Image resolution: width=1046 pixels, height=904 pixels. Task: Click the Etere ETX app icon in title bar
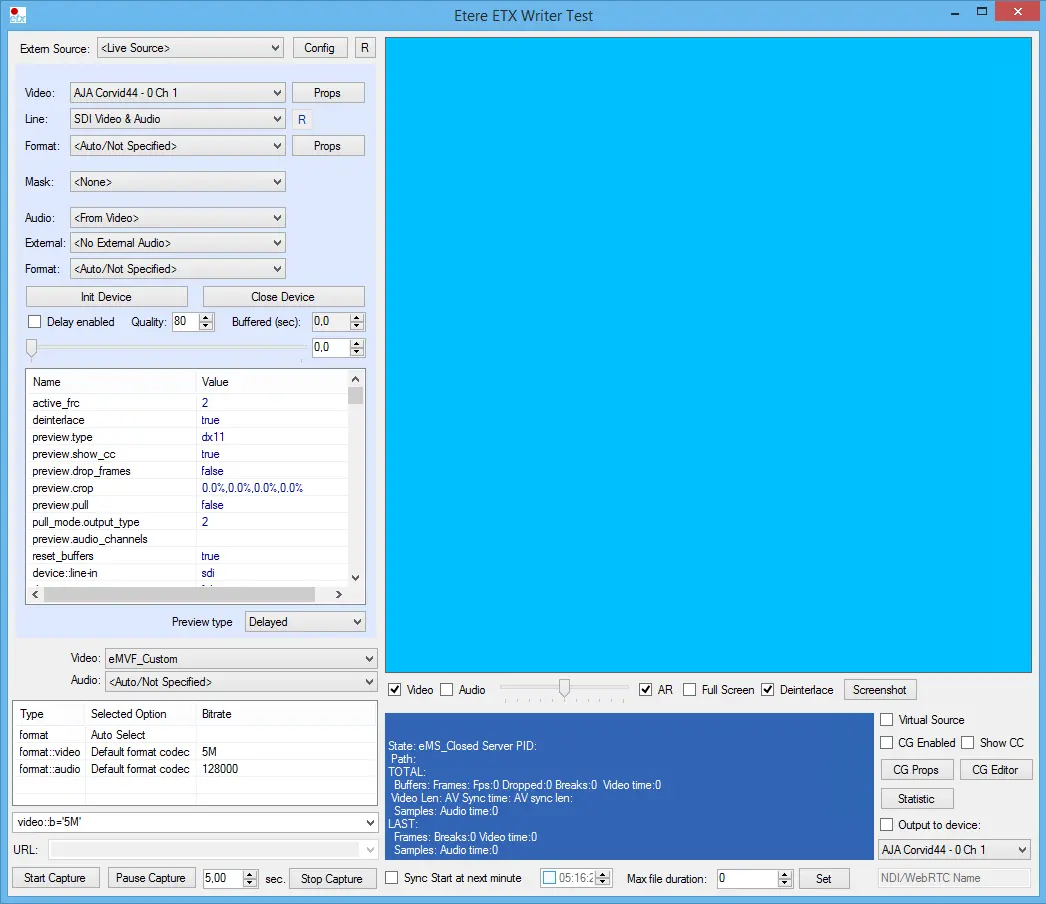coord(17,14)
